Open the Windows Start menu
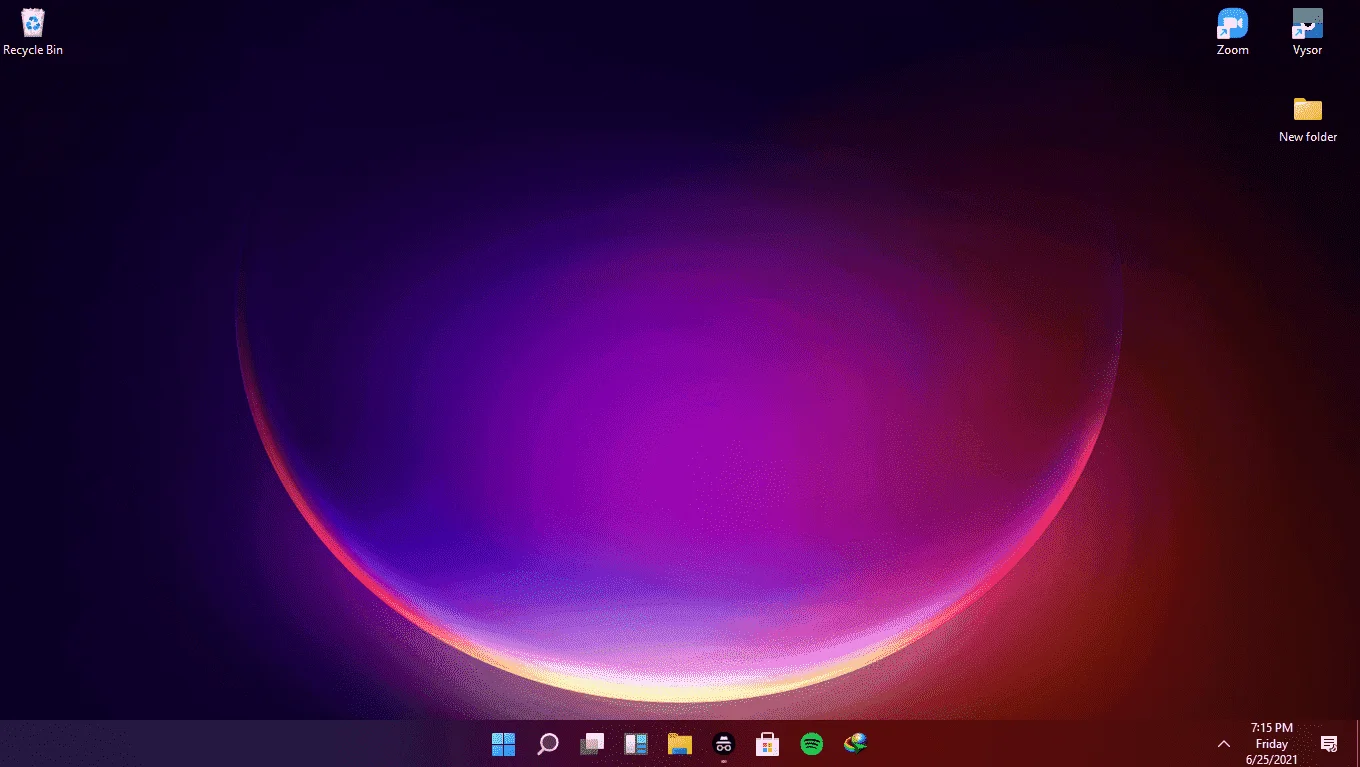 pos(503,744)
